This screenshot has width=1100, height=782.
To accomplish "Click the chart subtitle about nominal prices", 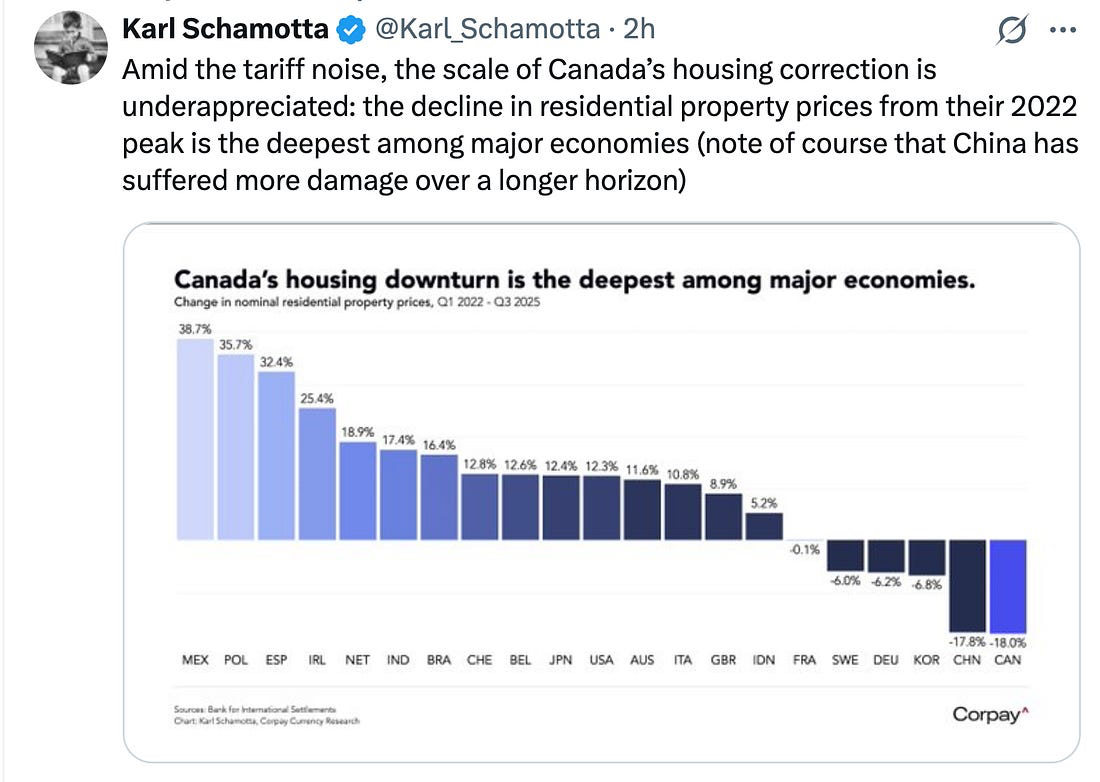I will pos(357,301).
